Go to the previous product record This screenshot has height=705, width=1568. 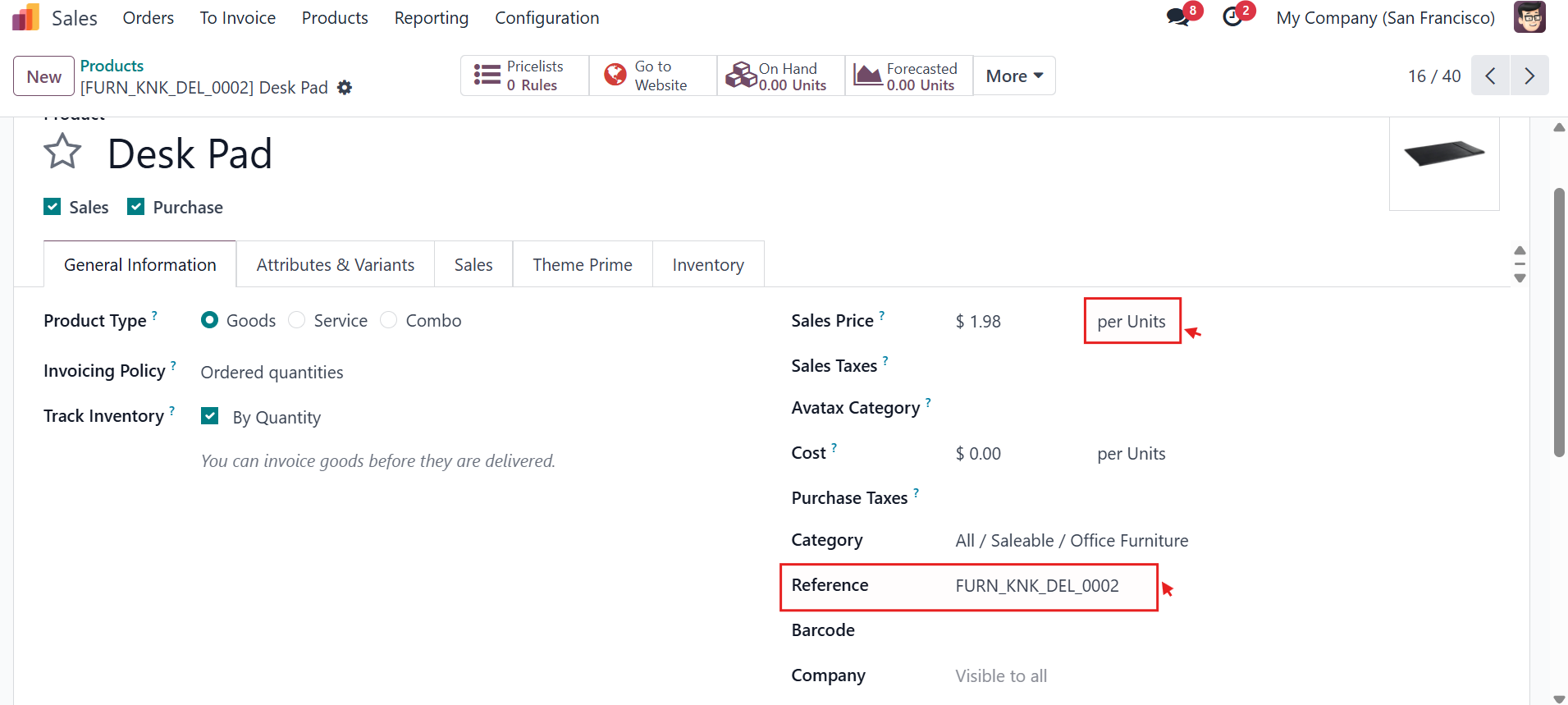[1490, 76]
